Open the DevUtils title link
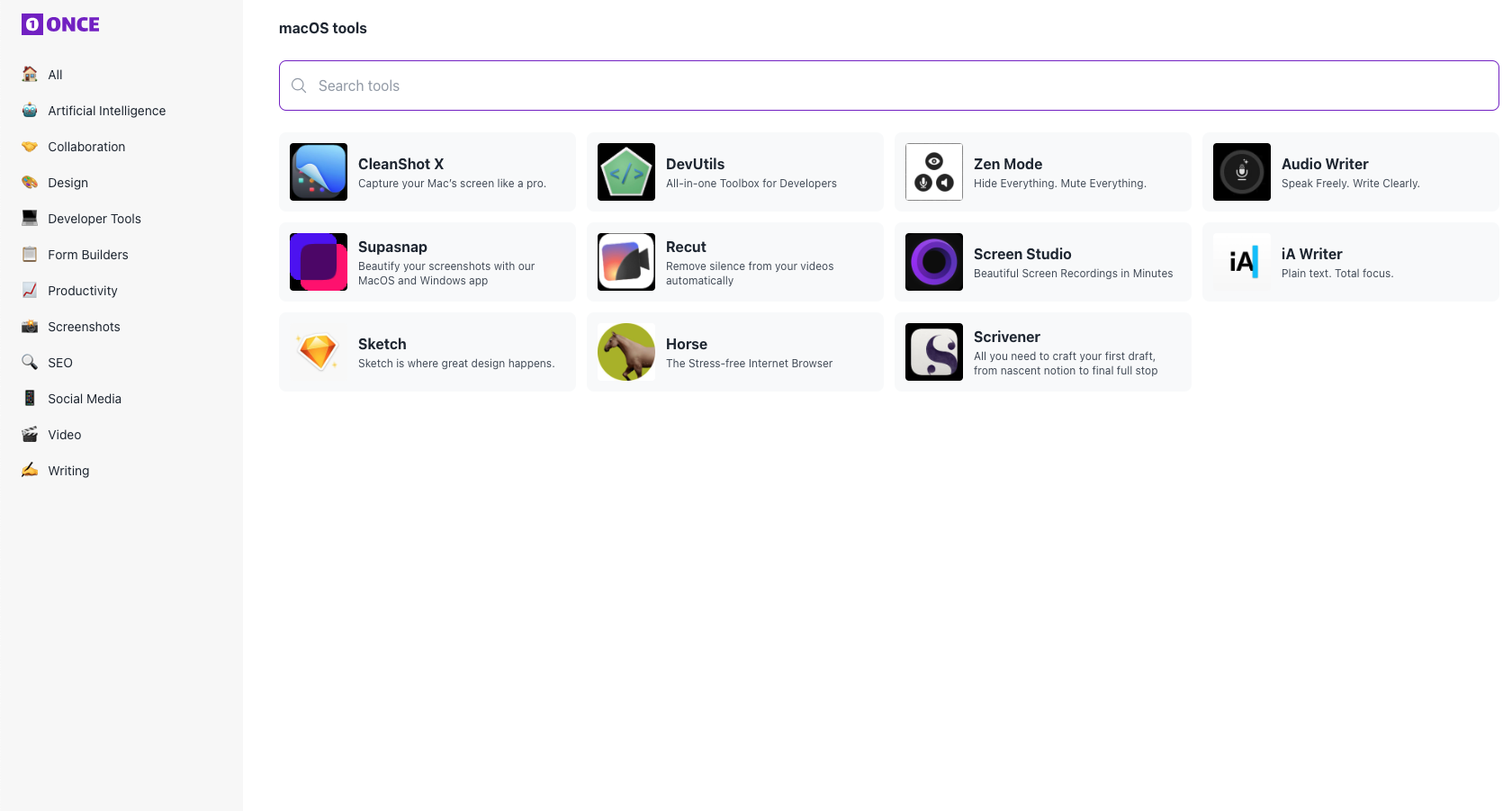 coord(695,164)
